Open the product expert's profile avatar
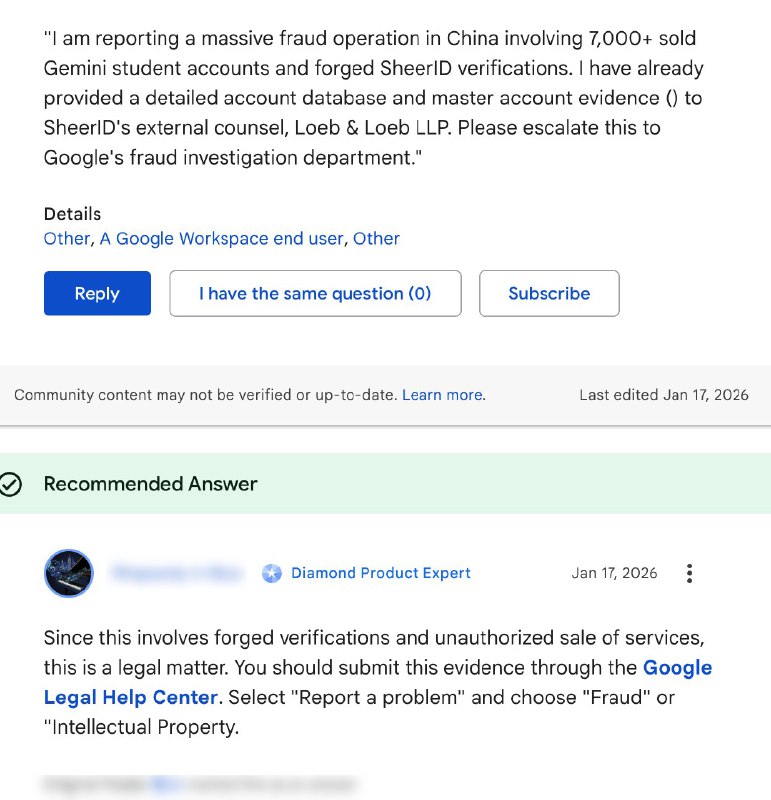771x800 pixels. [69, 573]
